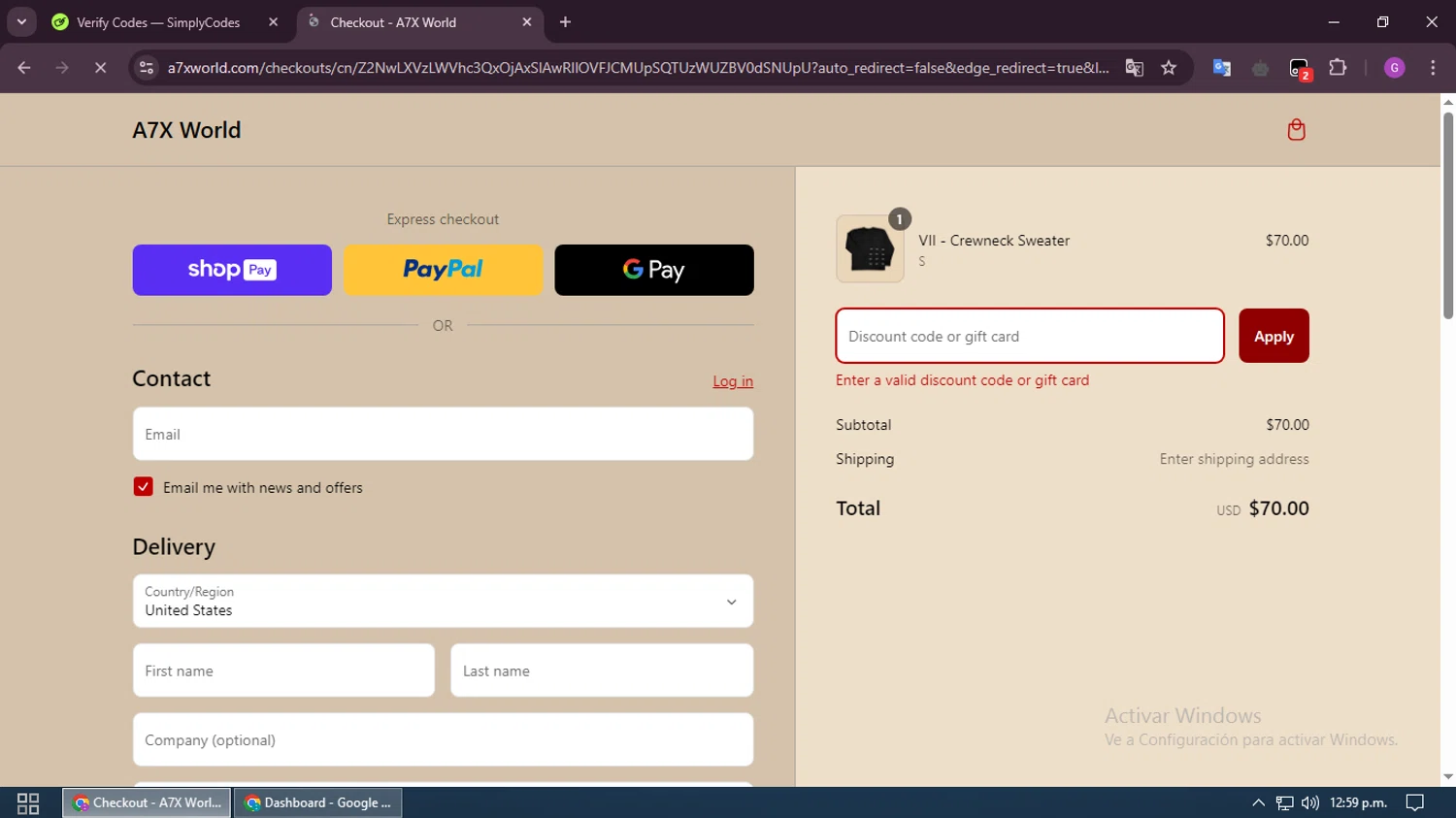Choose Google Pay express checkout

654,270
